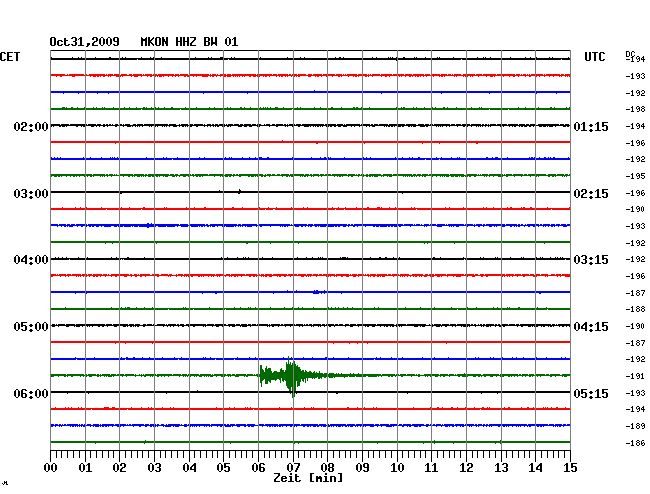Click minute 12 on the time axis
650x494 pixels.
tap(466, 467)
